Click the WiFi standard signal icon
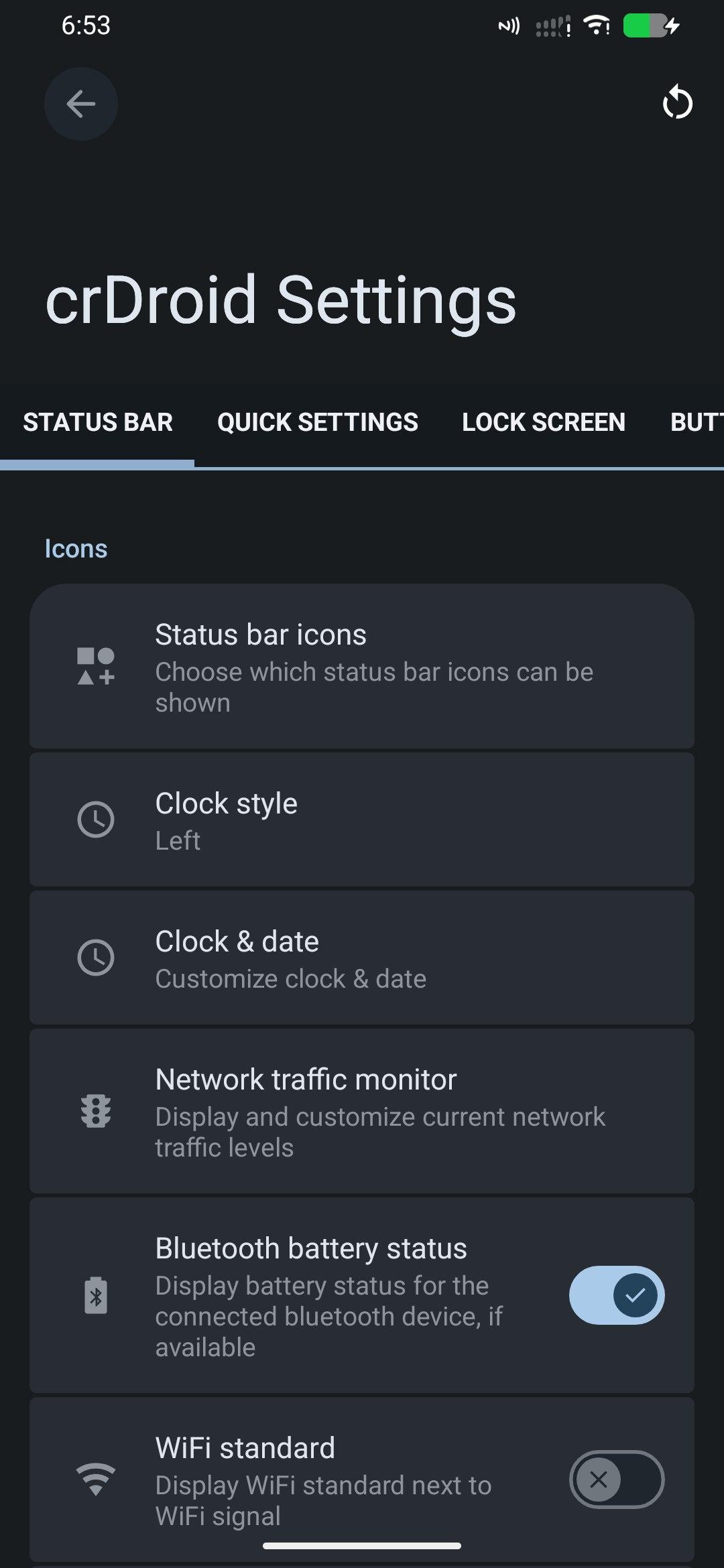Viewport: 724px width, 1568px height. 96,1479
